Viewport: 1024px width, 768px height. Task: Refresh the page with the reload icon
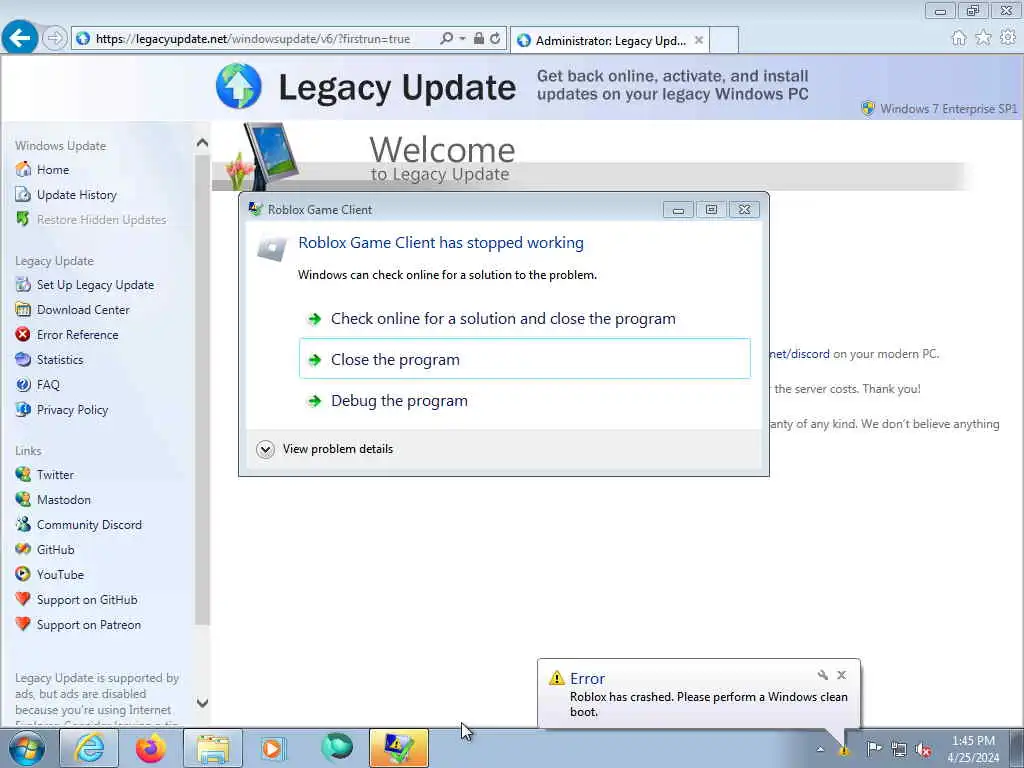click(496, 39)
